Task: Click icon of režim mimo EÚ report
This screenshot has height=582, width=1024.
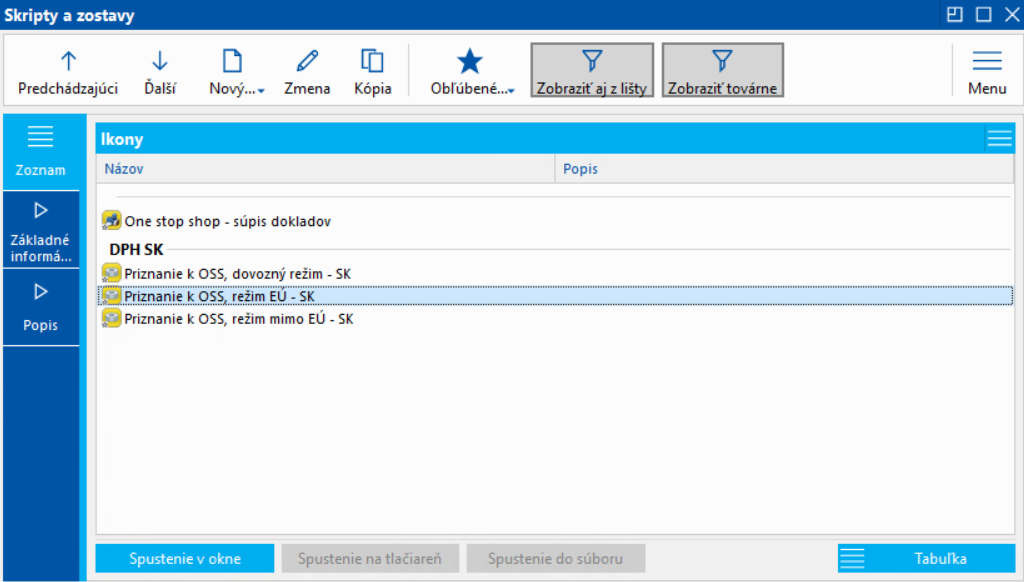Action: point(112,319)
